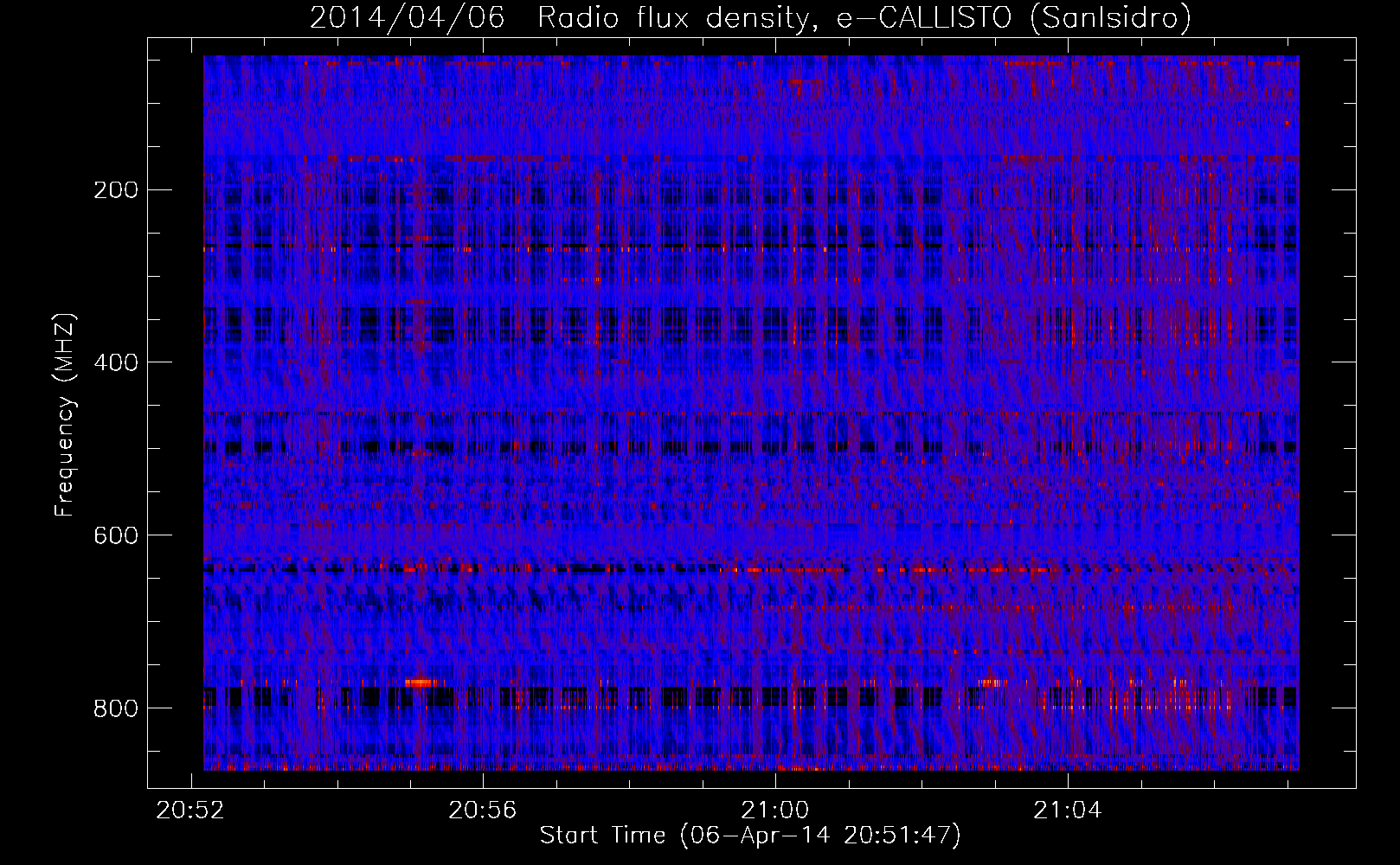Click the 21:04 time tick label
Viewport: 1400px width, 865px height.
(1068, 810)
